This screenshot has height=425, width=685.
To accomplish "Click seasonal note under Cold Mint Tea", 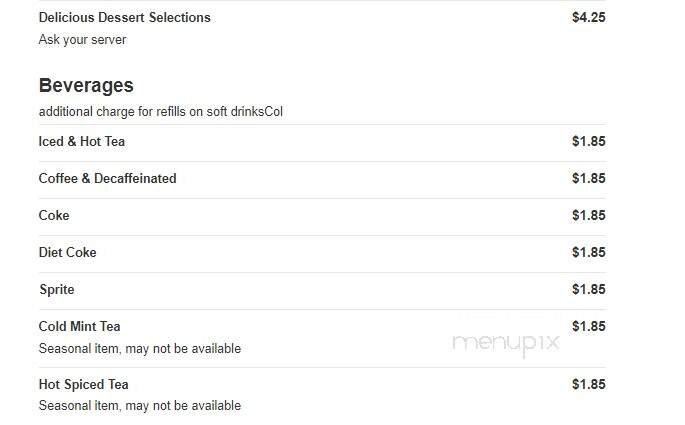I will pyautogui.click(x=139, y=349).
